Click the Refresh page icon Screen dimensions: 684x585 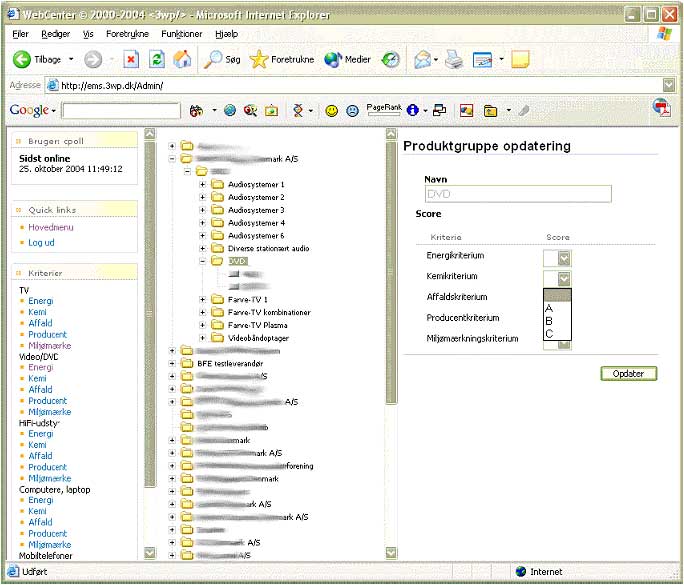pyautogui.click(x=157, y=59)
